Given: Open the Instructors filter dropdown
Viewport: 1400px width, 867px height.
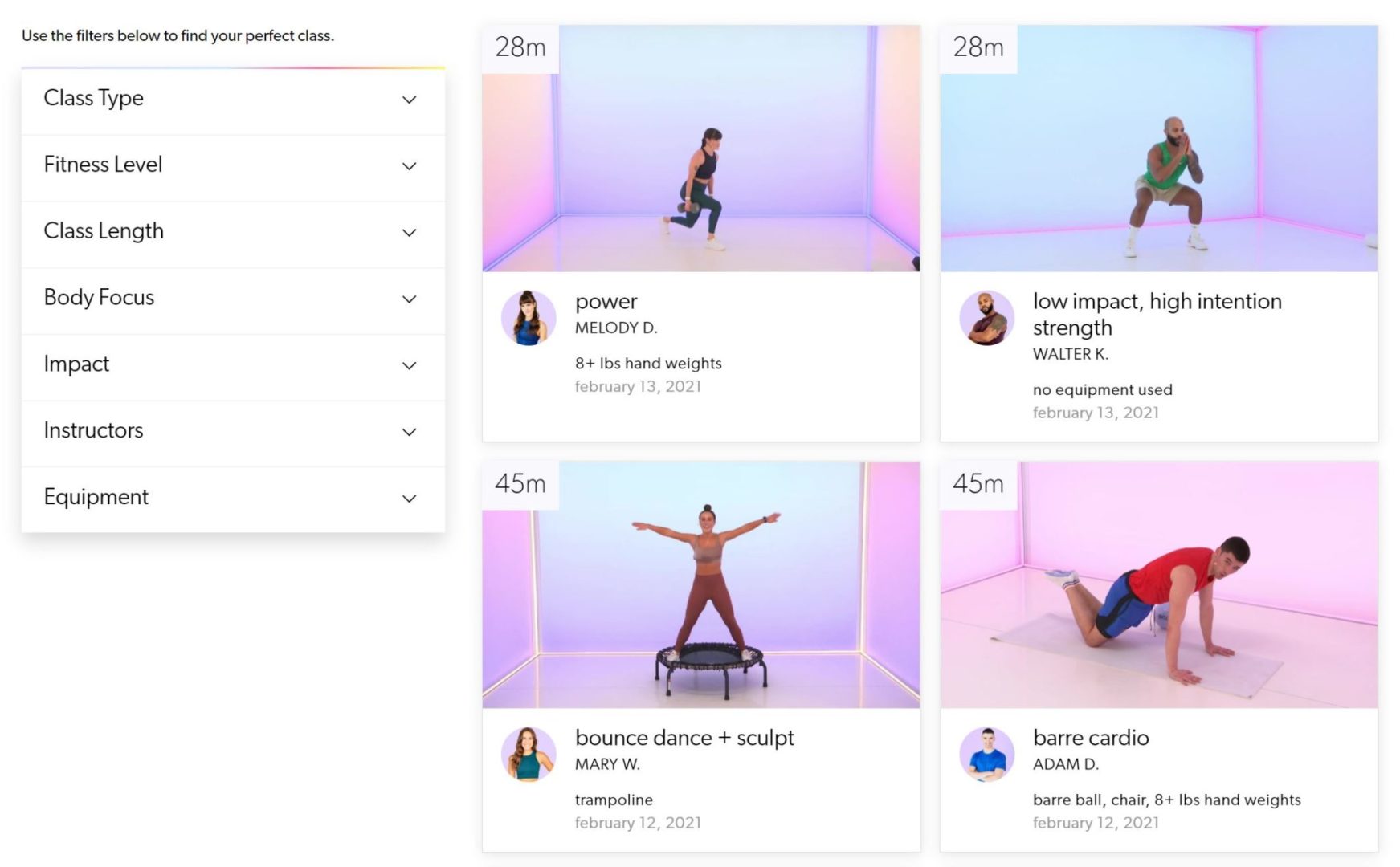Looking at the screenshot, I should (x=233, y=432).
